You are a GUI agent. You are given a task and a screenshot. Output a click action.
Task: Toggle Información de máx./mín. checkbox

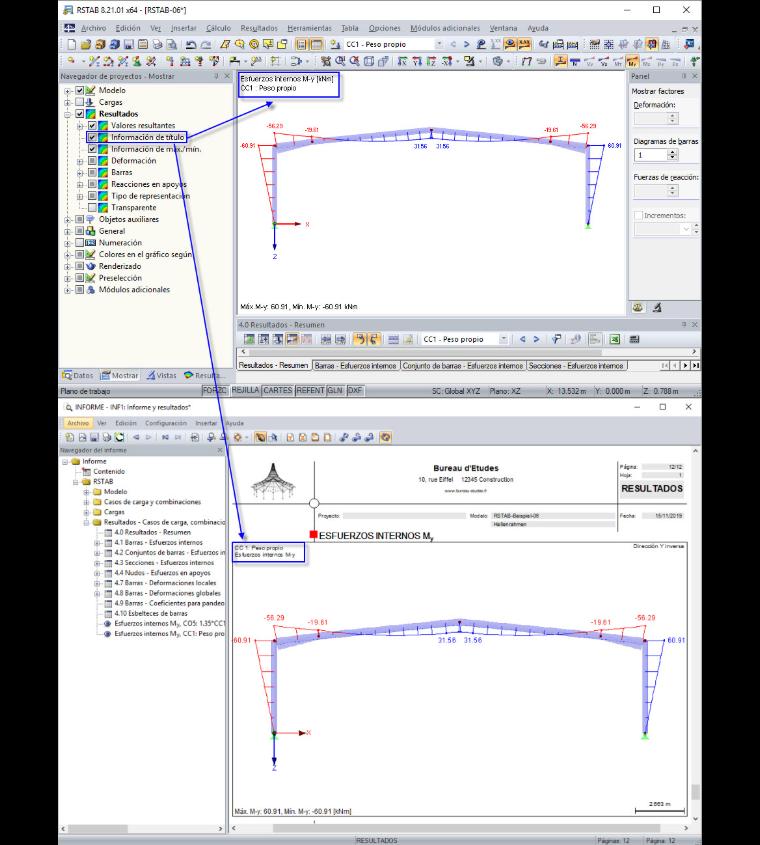click(x=92, y=149)
